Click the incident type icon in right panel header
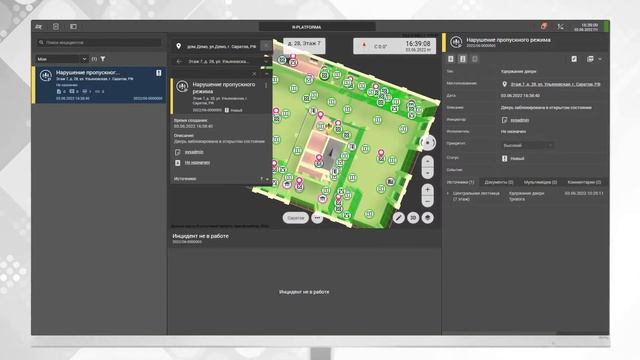Viewport: 640px width, 360px height. click(x=456, y=42)
